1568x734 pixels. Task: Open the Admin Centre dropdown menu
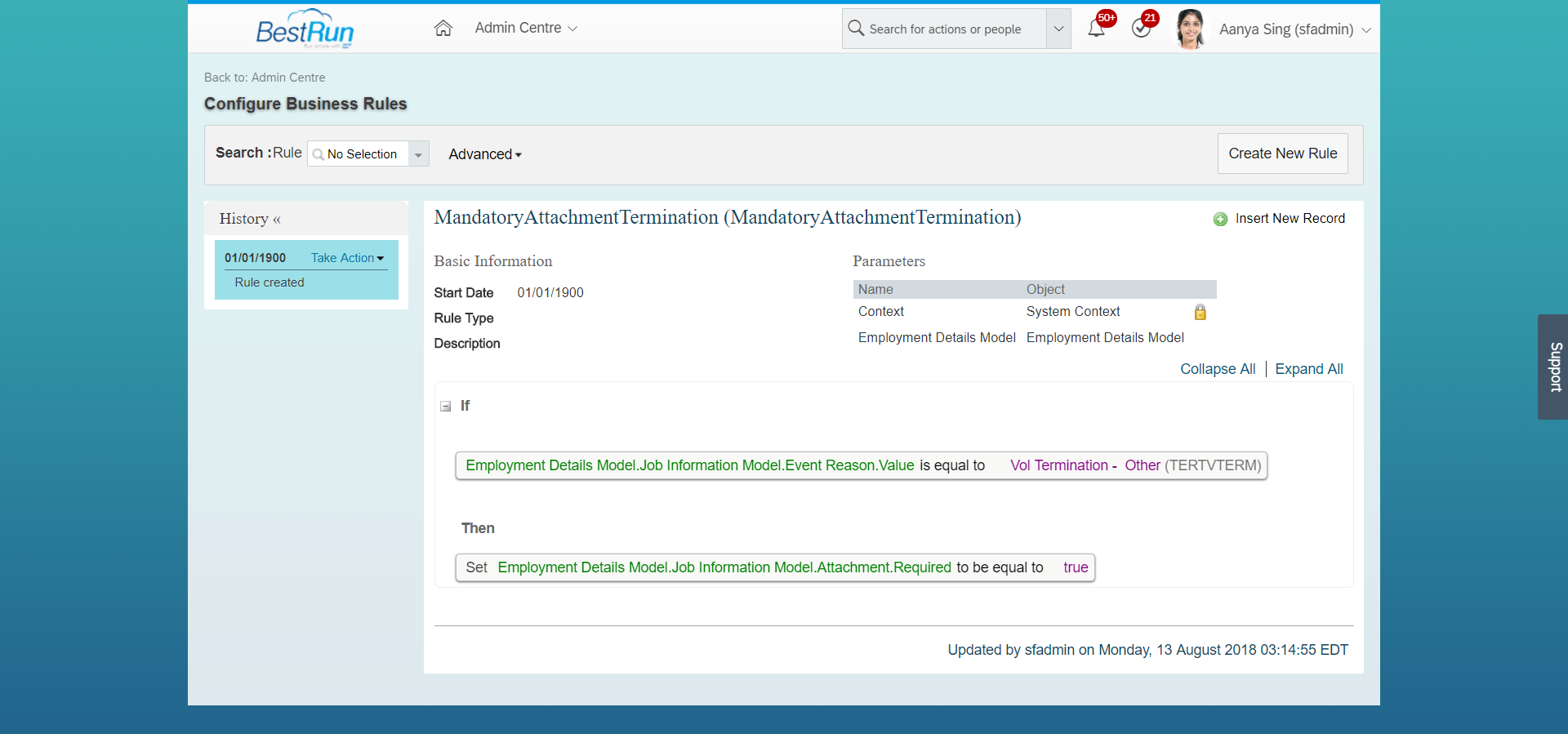(526, 29)
